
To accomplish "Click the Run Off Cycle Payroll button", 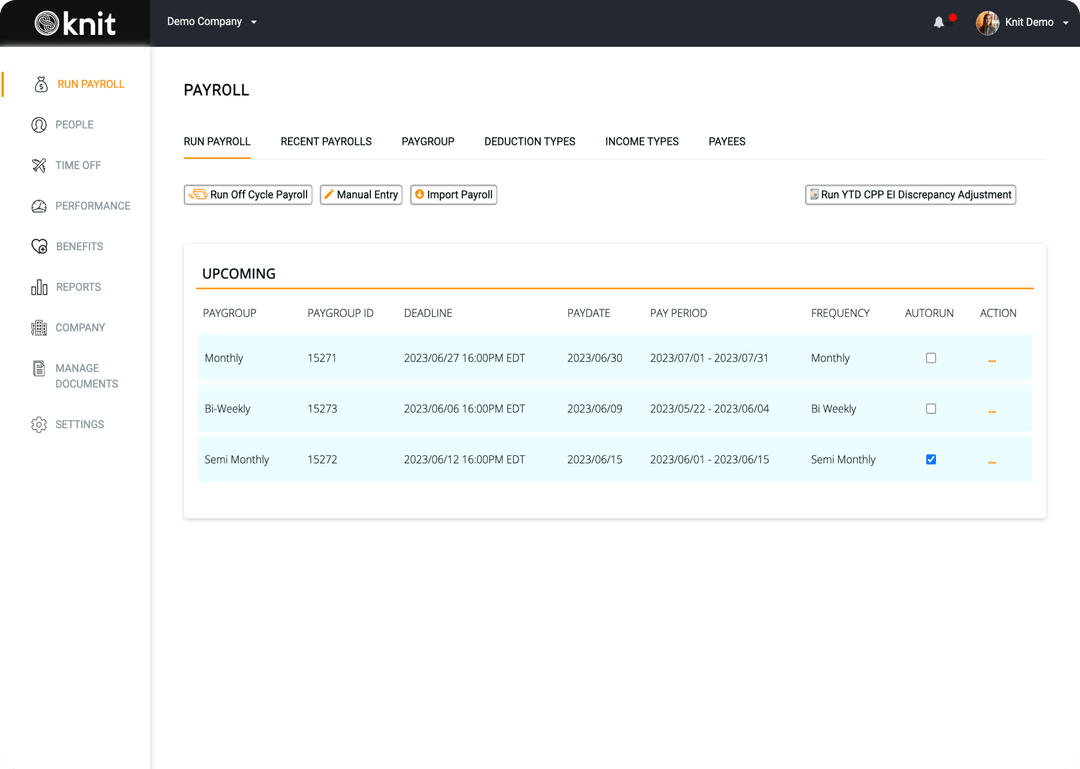I will [x=247, y=194].
